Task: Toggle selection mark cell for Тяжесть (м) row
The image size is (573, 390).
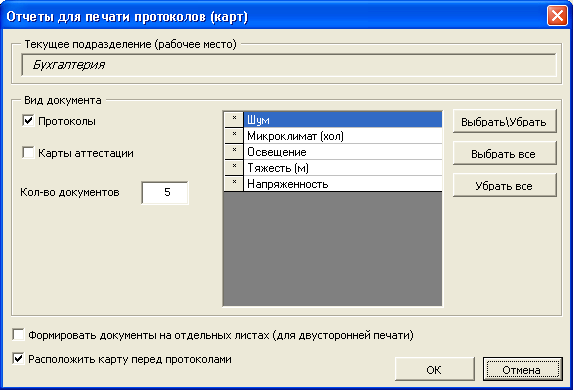Action: click(x=234, y=168)
